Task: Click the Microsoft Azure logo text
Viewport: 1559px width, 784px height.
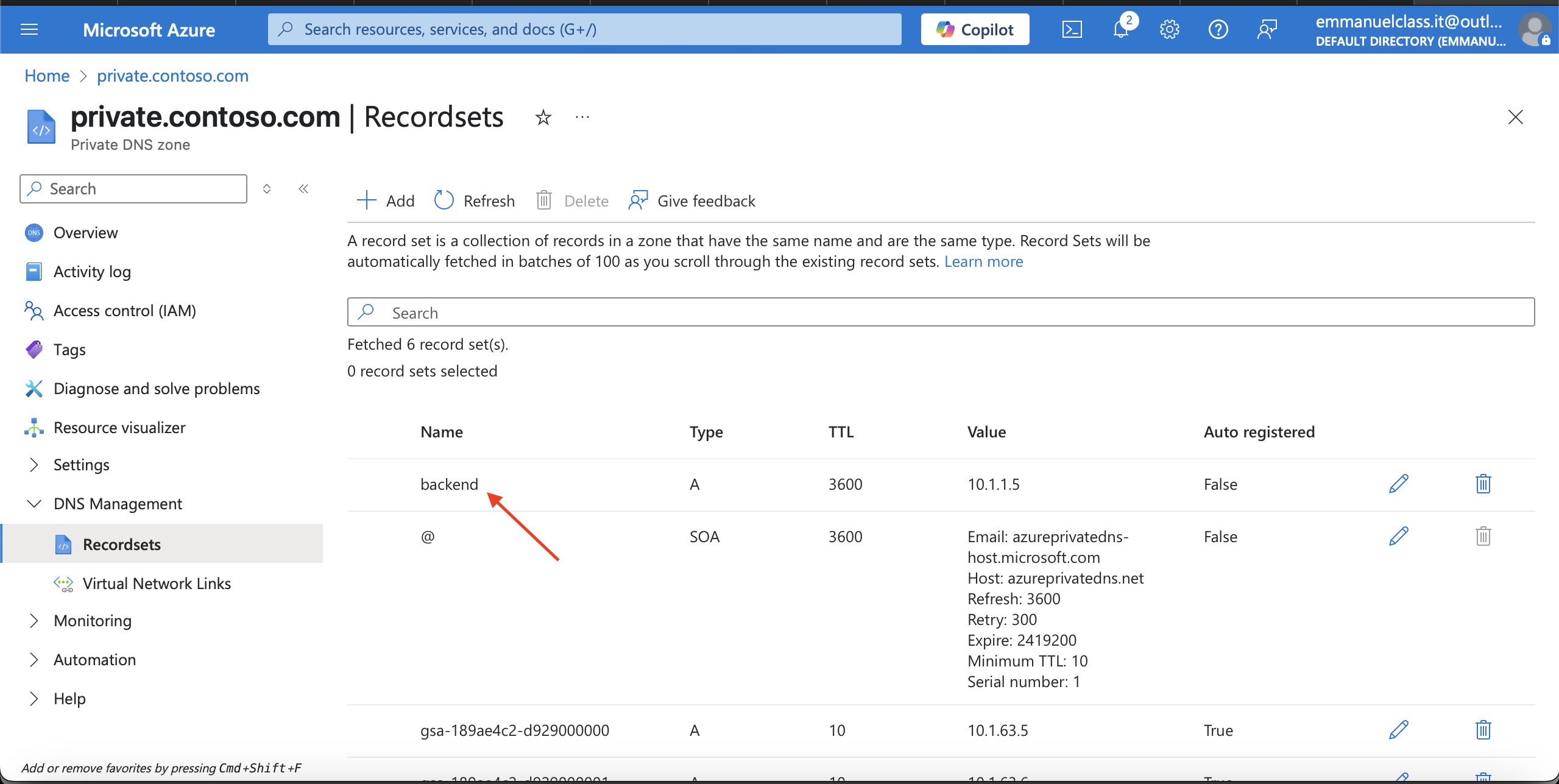Action: [x=149, y=29]
